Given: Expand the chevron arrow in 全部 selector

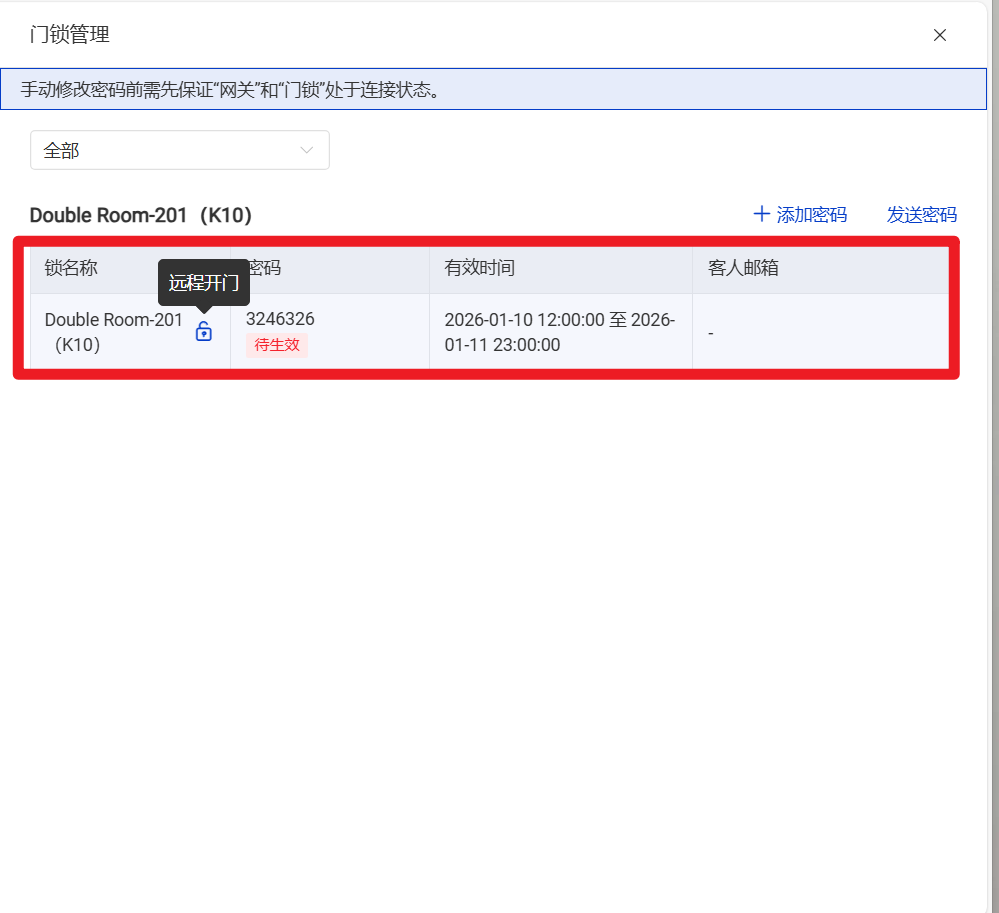Looking at the screenshot, I should click(x=307, y=150).
